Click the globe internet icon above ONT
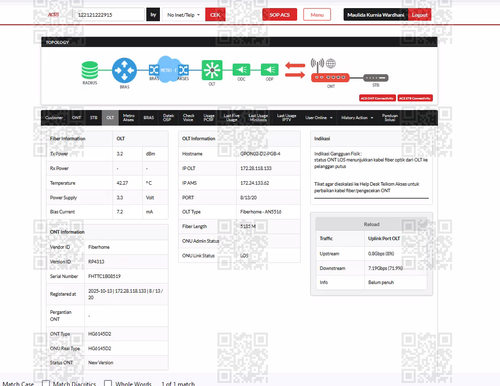 (x=331, y=63)
